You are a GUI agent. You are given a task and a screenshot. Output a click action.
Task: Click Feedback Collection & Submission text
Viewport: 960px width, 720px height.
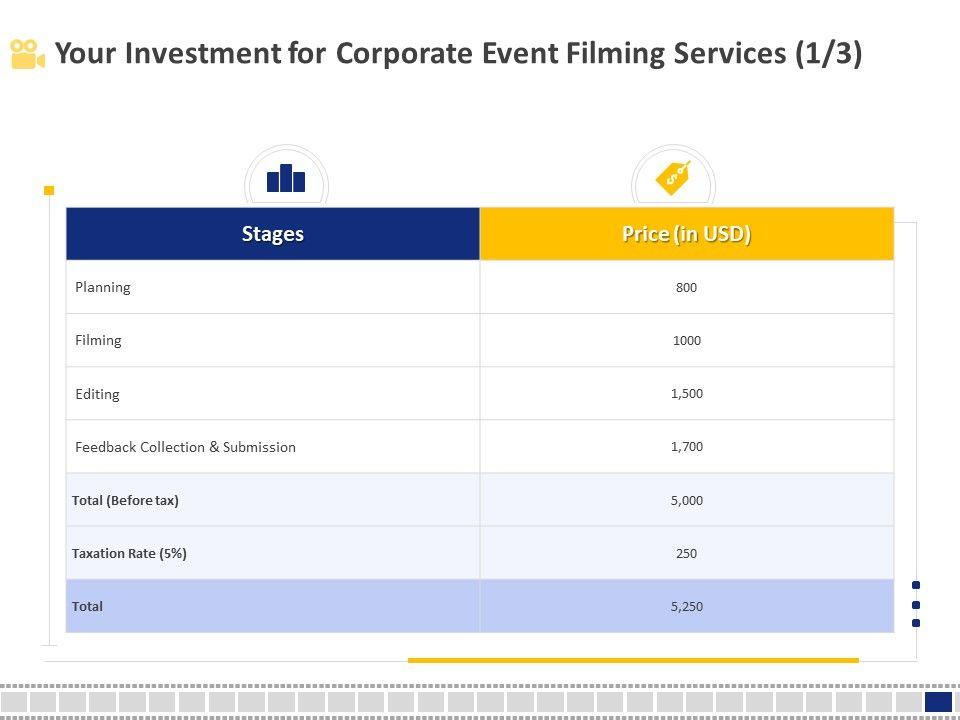[185, 447]
